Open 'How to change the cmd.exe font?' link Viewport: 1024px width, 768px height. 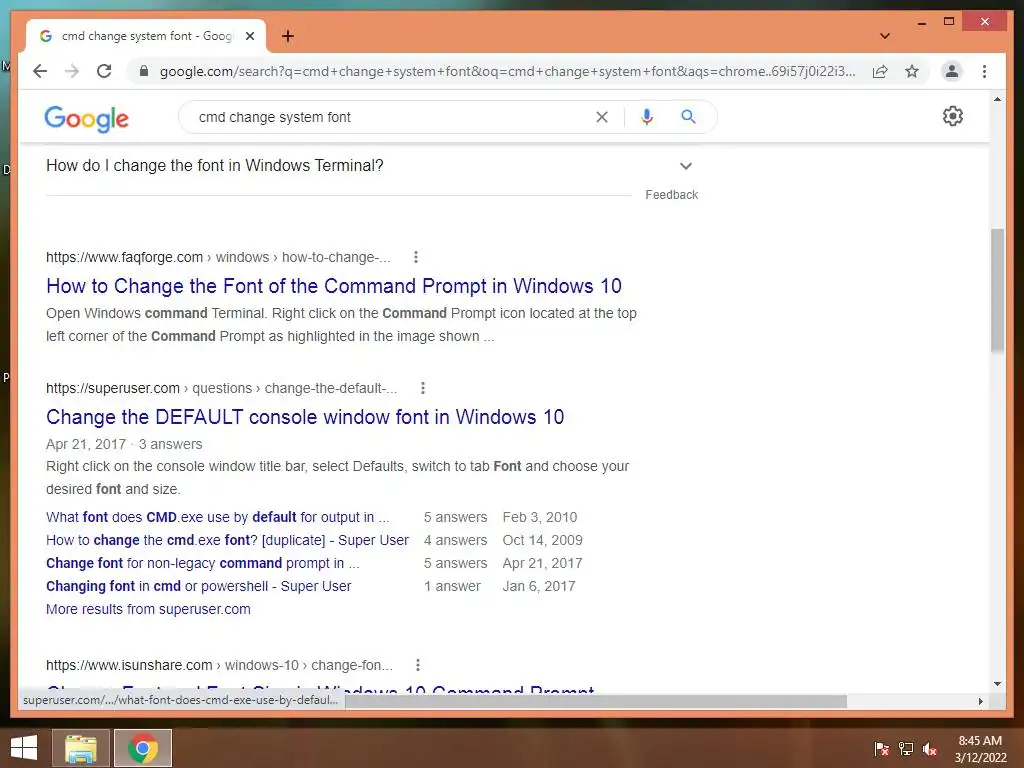tap(227, 540)
